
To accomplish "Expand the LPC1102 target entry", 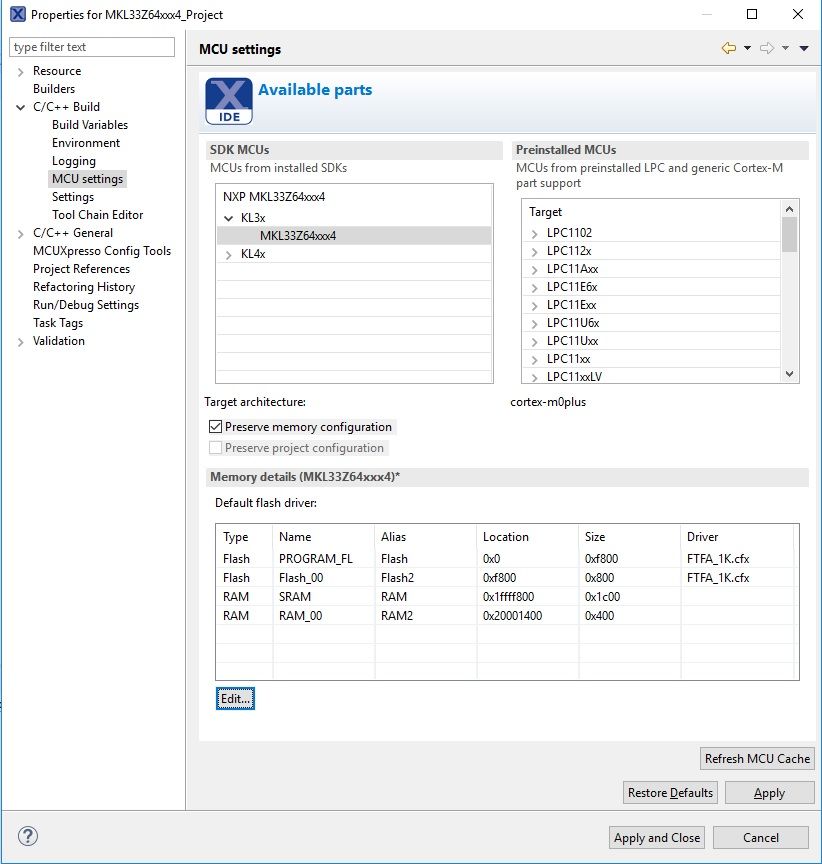I will tap(534, 234).
